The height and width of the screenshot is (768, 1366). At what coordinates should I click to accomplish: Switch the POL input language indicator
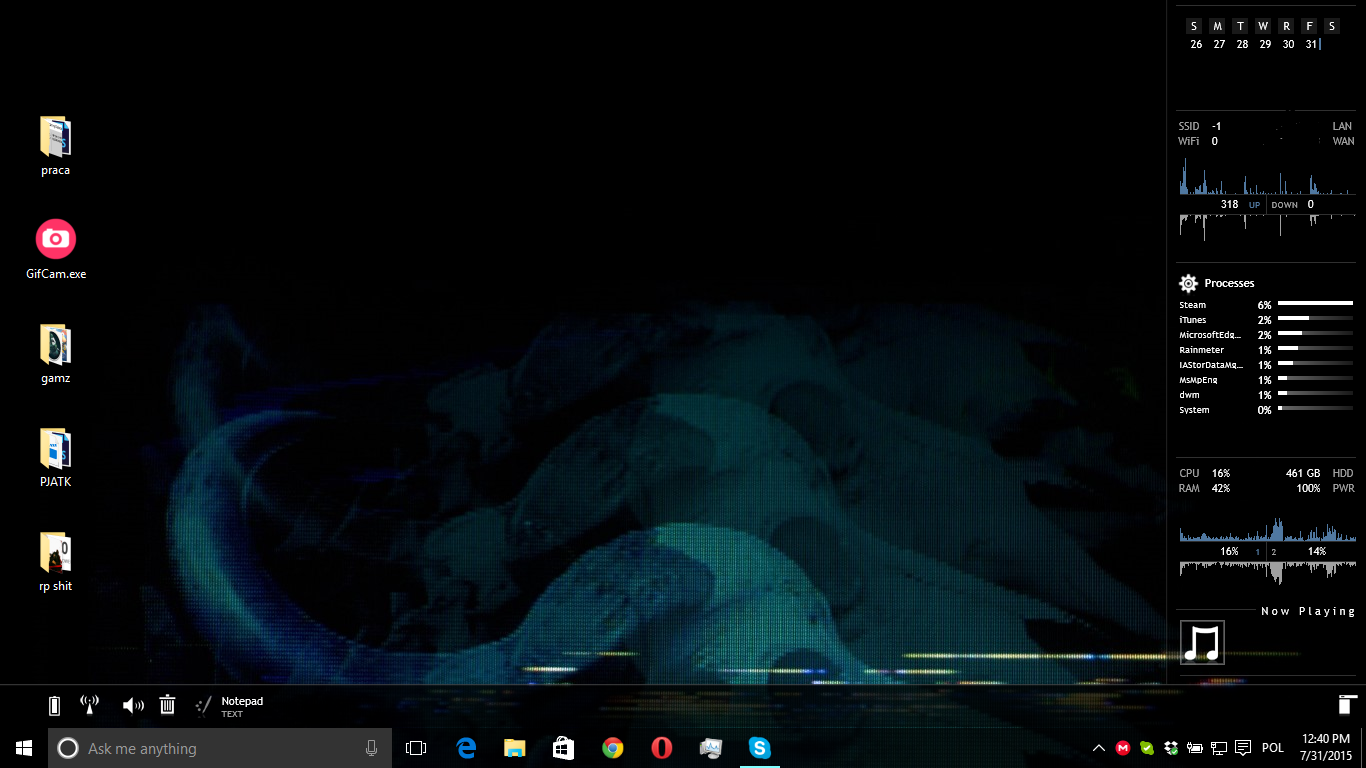[1273, 748]
